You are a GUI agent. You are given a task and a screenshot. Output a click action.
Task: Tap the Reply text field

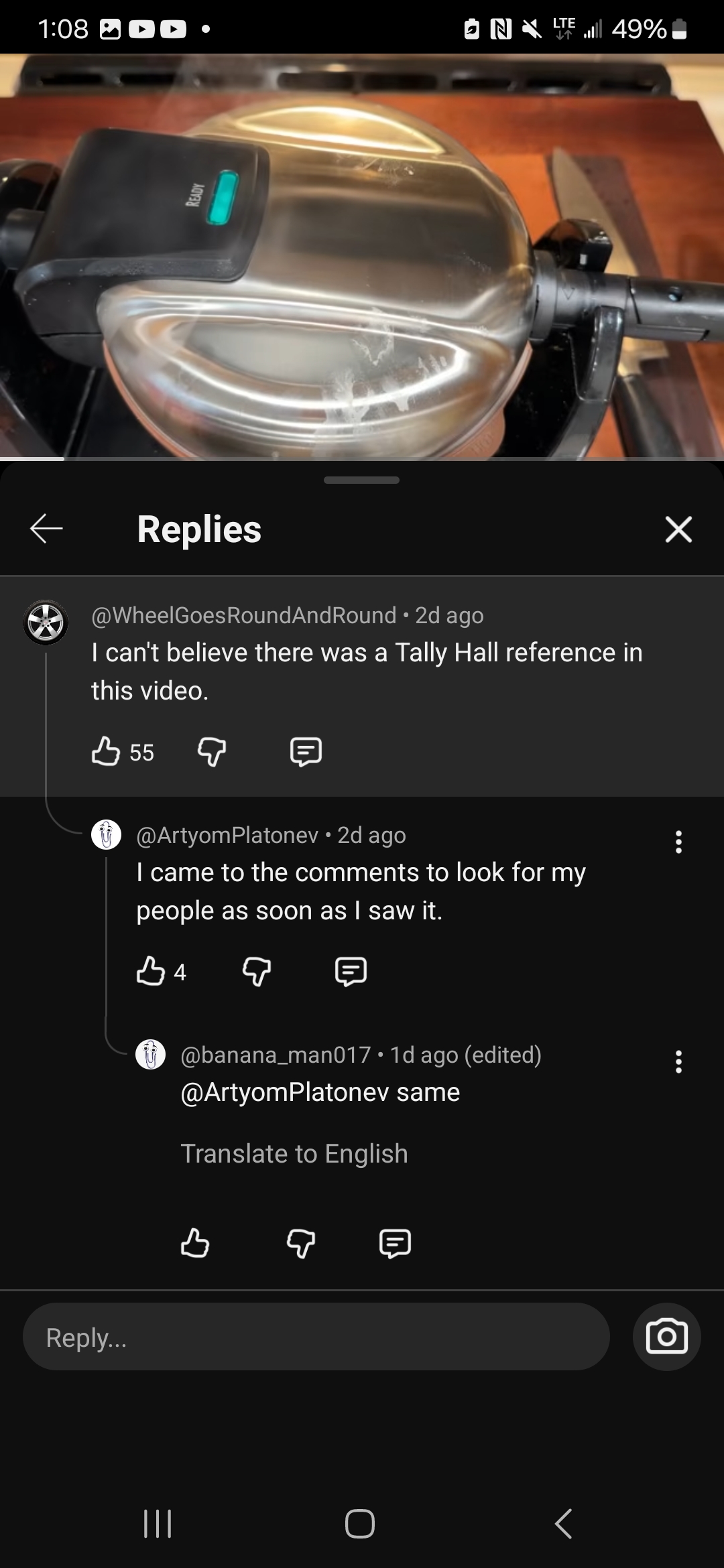(x=316, y=1337)
